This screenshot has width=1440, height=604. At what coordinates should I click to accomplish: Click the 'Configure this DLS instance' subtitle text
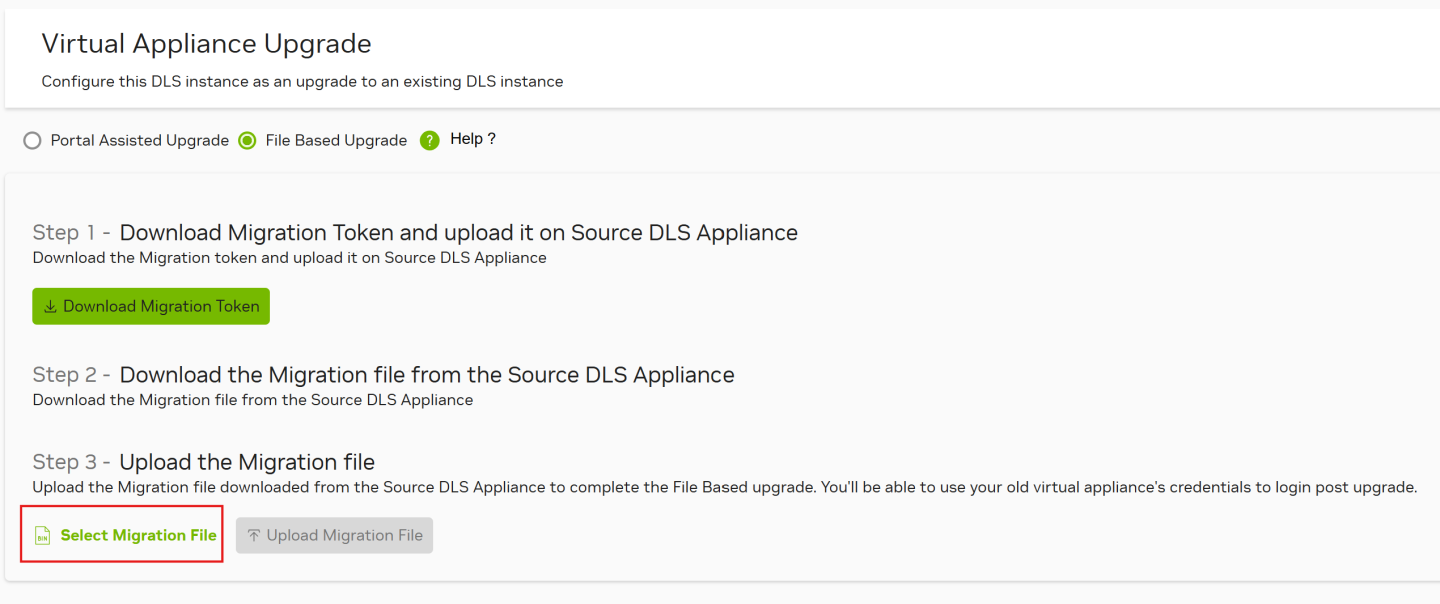click(302, 82)
